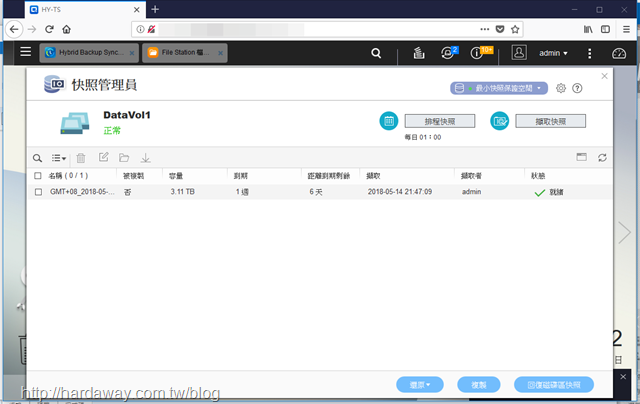Open event notifications info icon

tap(477, 53)
